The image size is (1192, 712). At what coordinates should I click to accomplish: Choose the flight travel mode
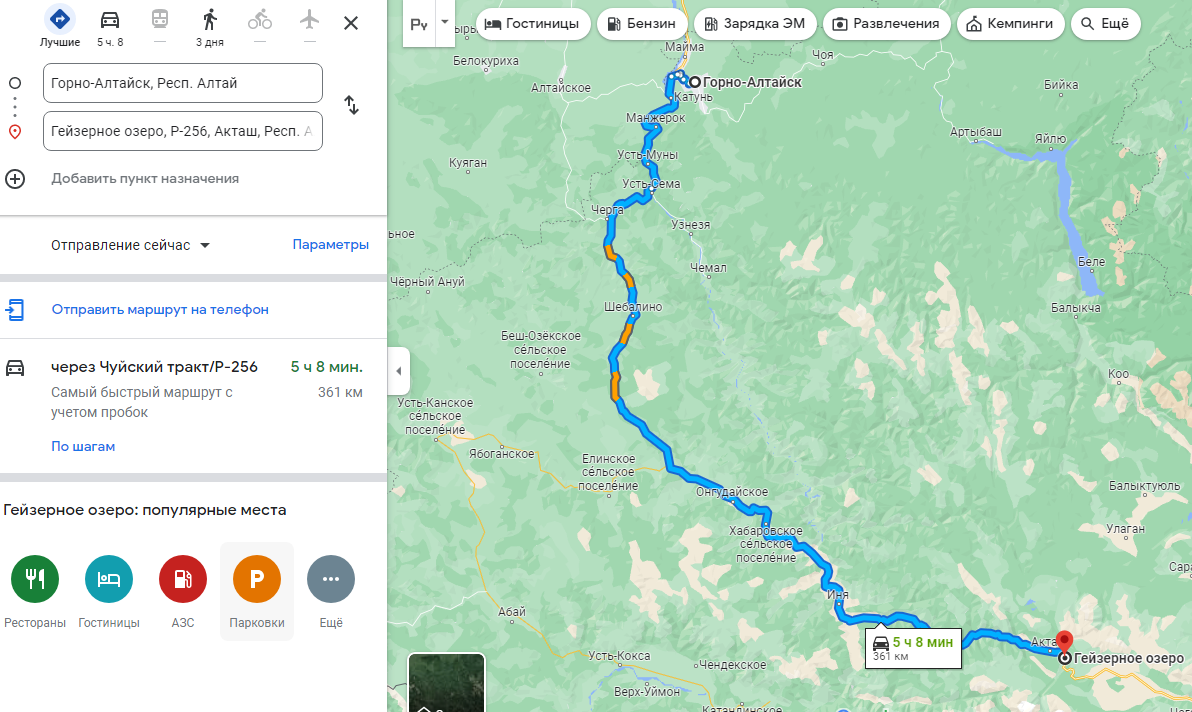[x=309, y=20]
